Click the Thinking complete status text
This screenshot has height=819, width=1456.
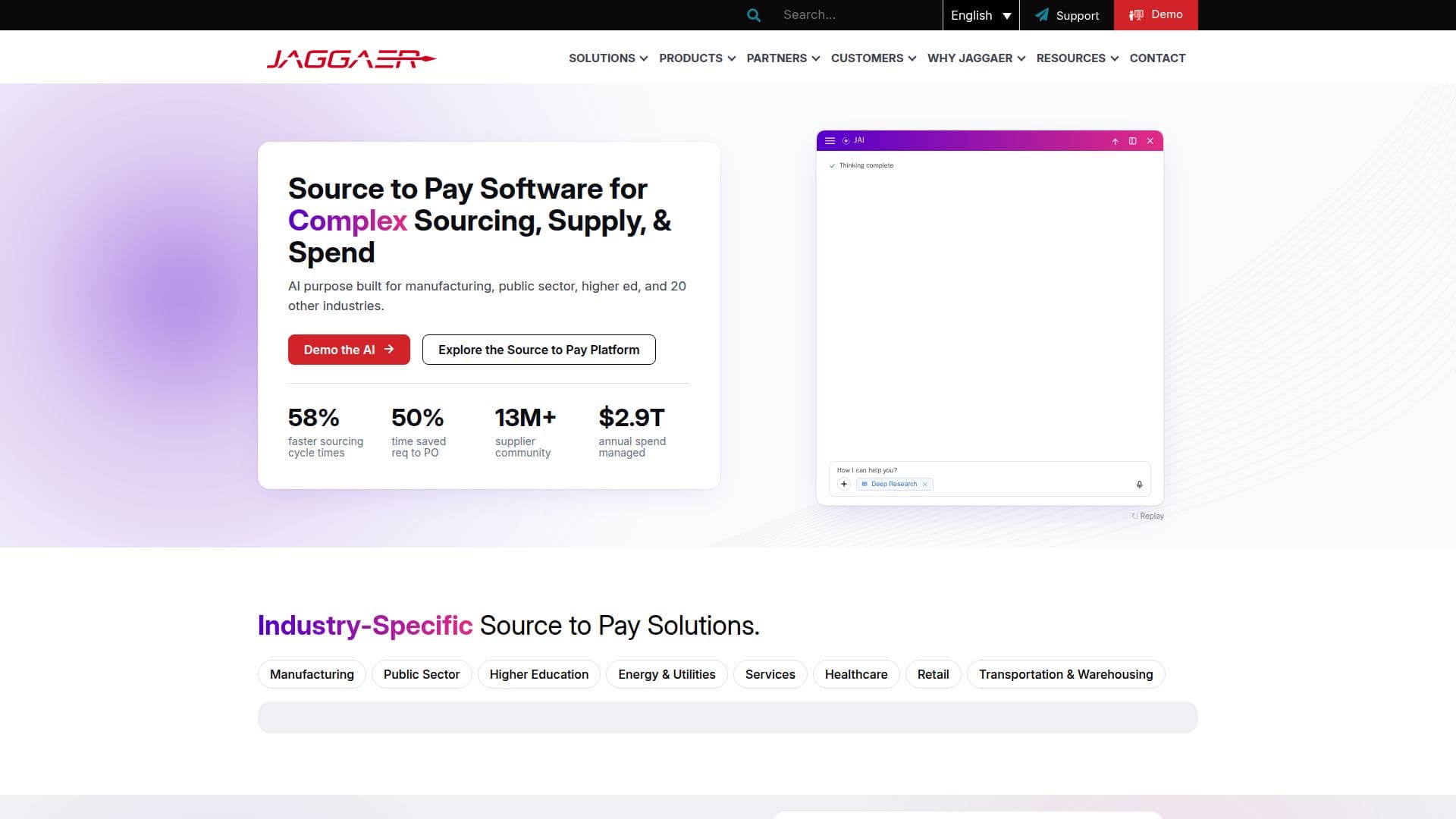(866, 165)
